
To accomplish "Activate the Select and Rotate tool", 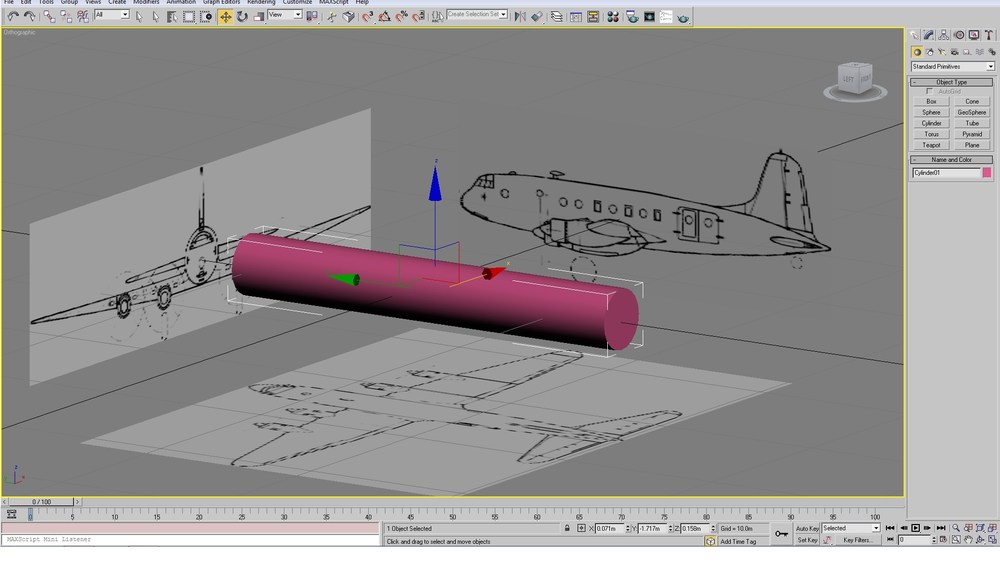I will tap(242, 17).
